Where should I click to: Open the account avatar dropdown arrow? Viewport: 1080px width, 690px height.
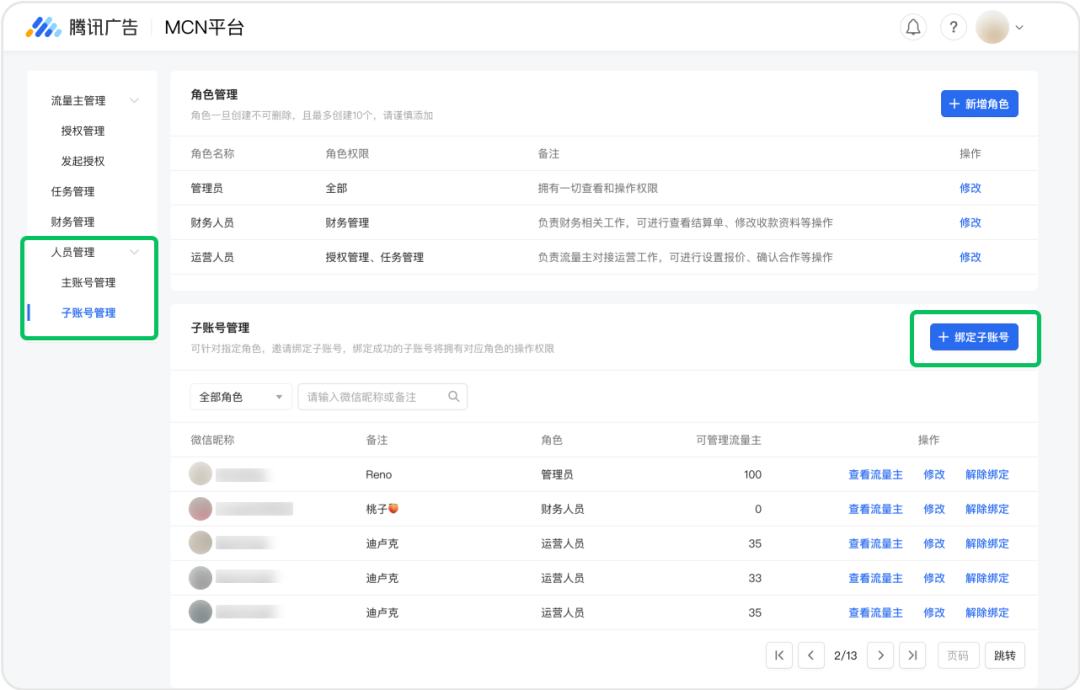[1019, 27]
